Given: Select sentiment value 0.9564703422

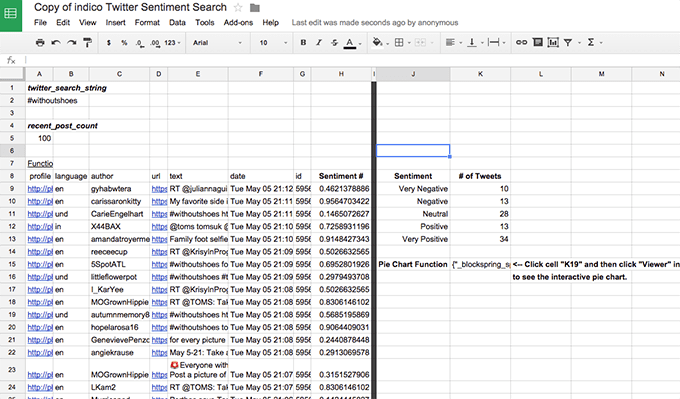Looking at the screenshot, I should 341,201.
